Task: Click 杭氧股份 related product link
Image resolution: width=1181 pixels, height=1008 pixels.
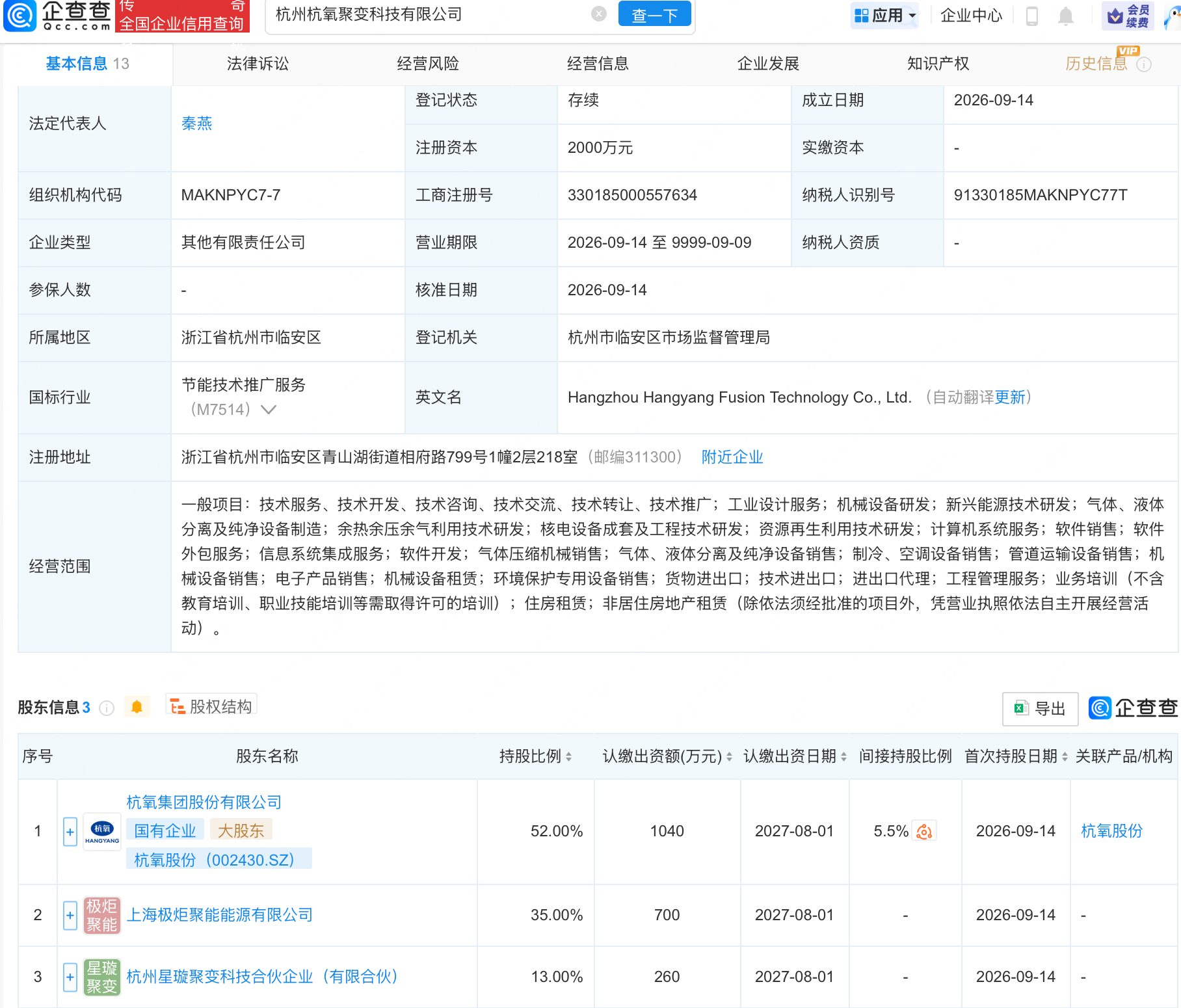Action: [1111, 831]
